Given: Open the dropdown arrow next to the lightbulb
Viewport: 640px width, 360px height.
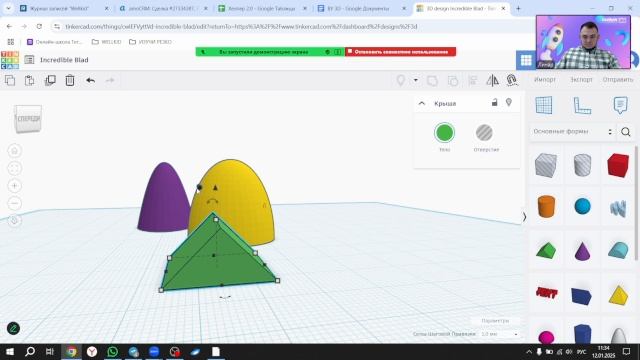Looking at the screenshot, I should 416,80.
